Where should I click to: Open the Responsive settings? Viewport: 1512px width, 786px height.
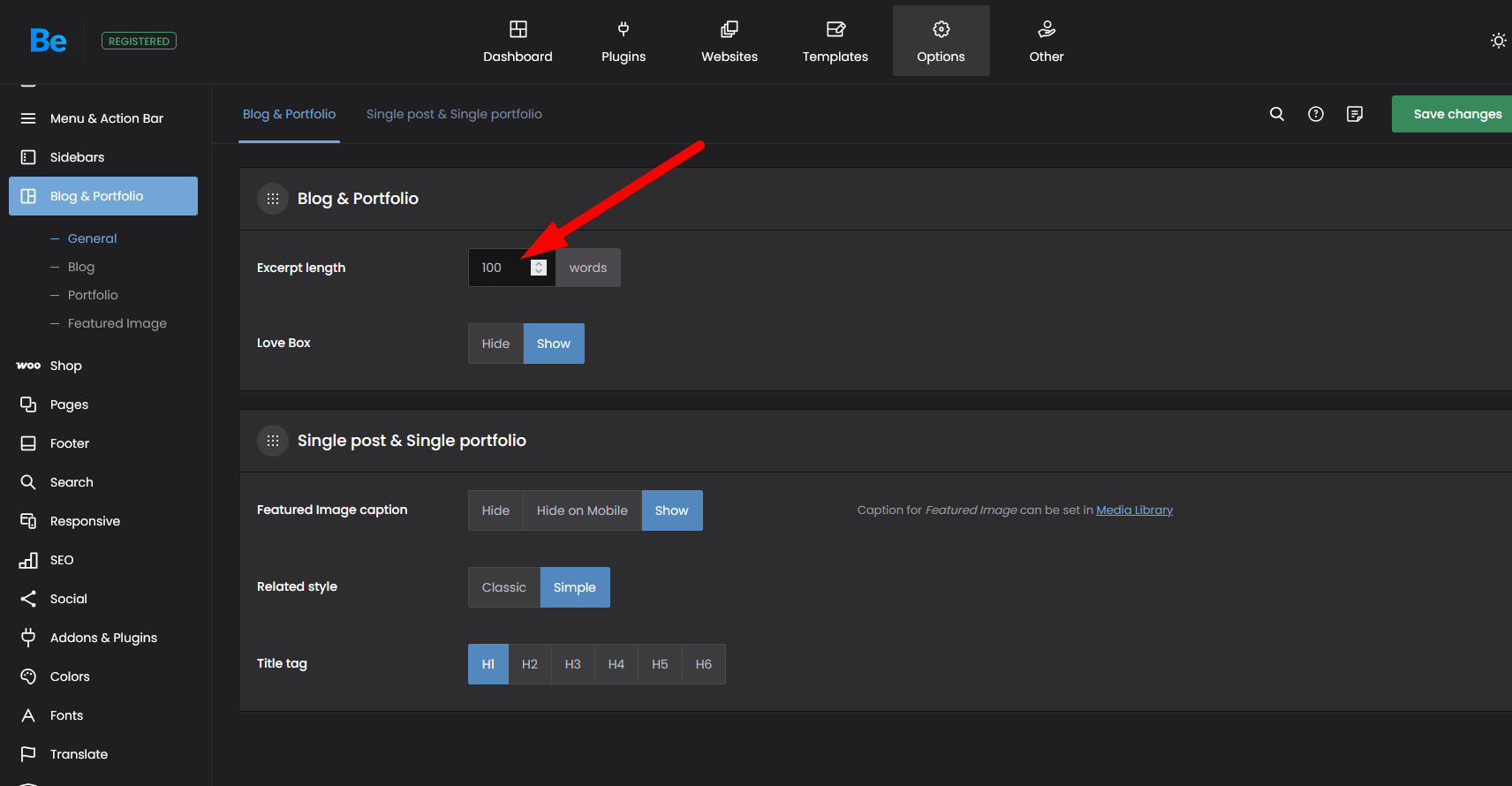[103, 521]
